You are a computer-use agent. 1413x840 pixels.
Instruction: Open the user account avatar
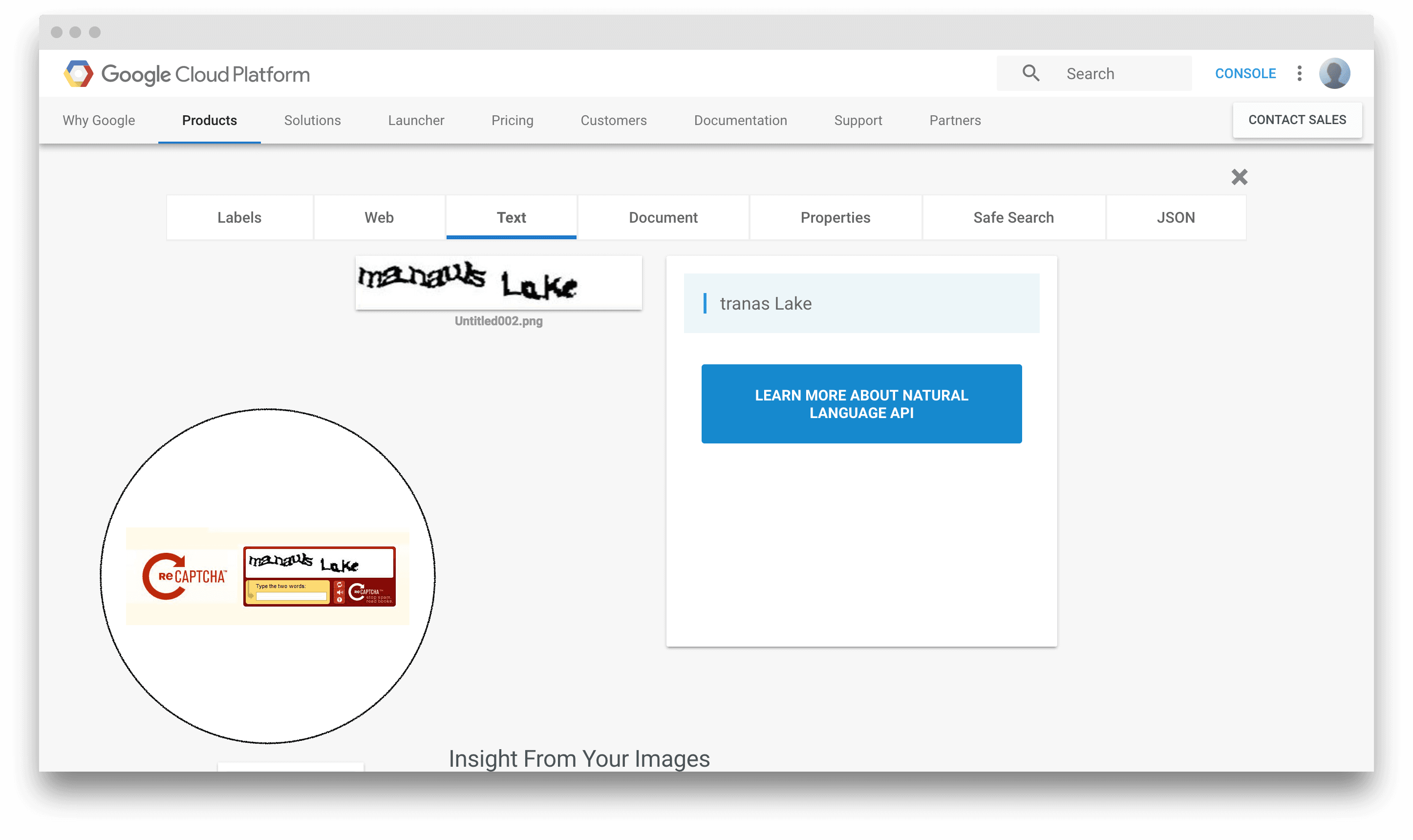tap(1334, 73)
